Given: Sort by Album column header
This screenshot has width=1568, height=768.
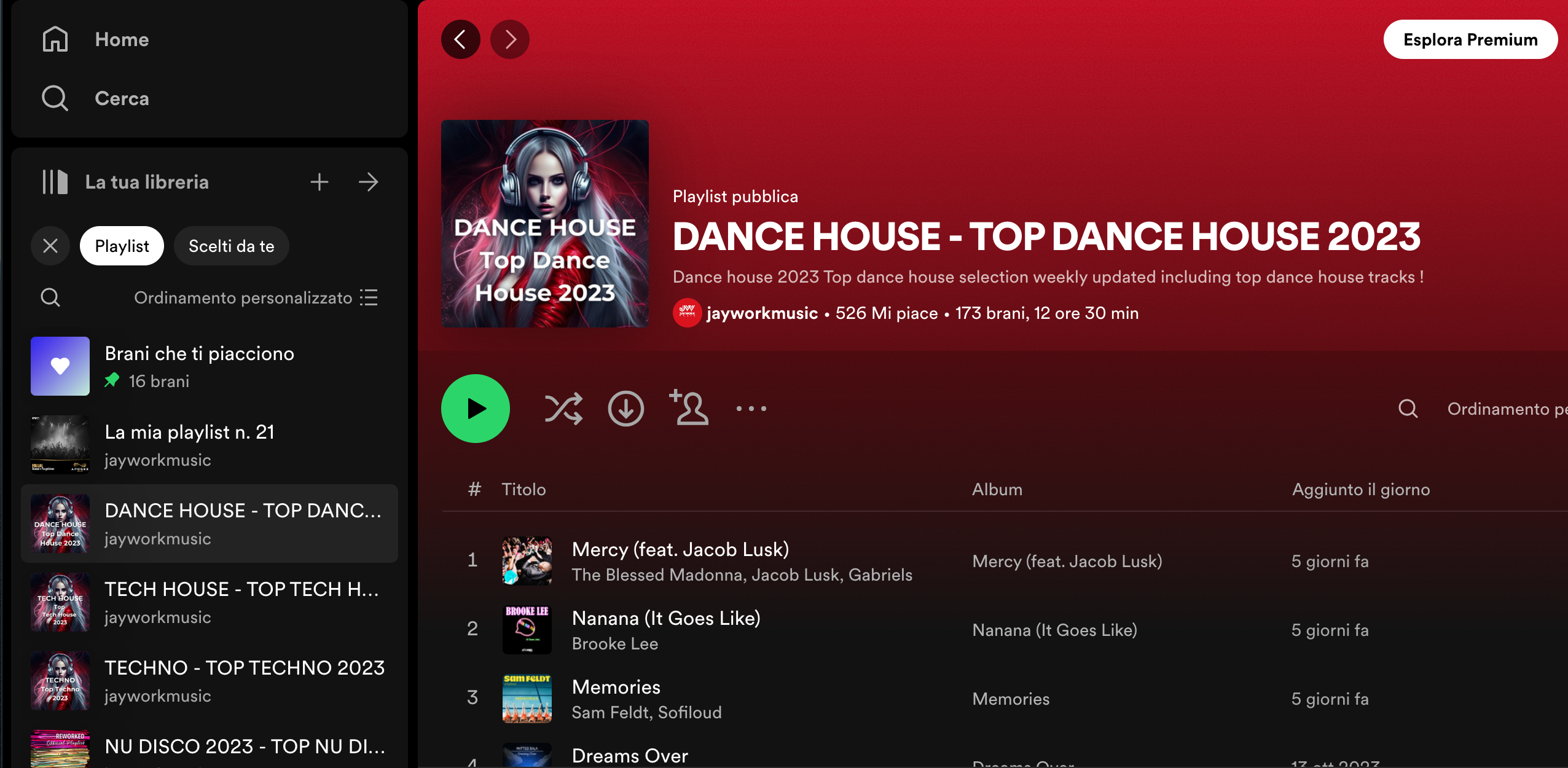Looking at the screenshot, I should [x=997, y=489].
